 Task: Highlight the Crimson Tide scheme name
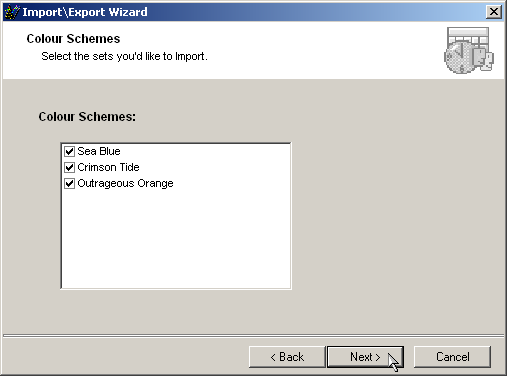click(x=108, y=167)
